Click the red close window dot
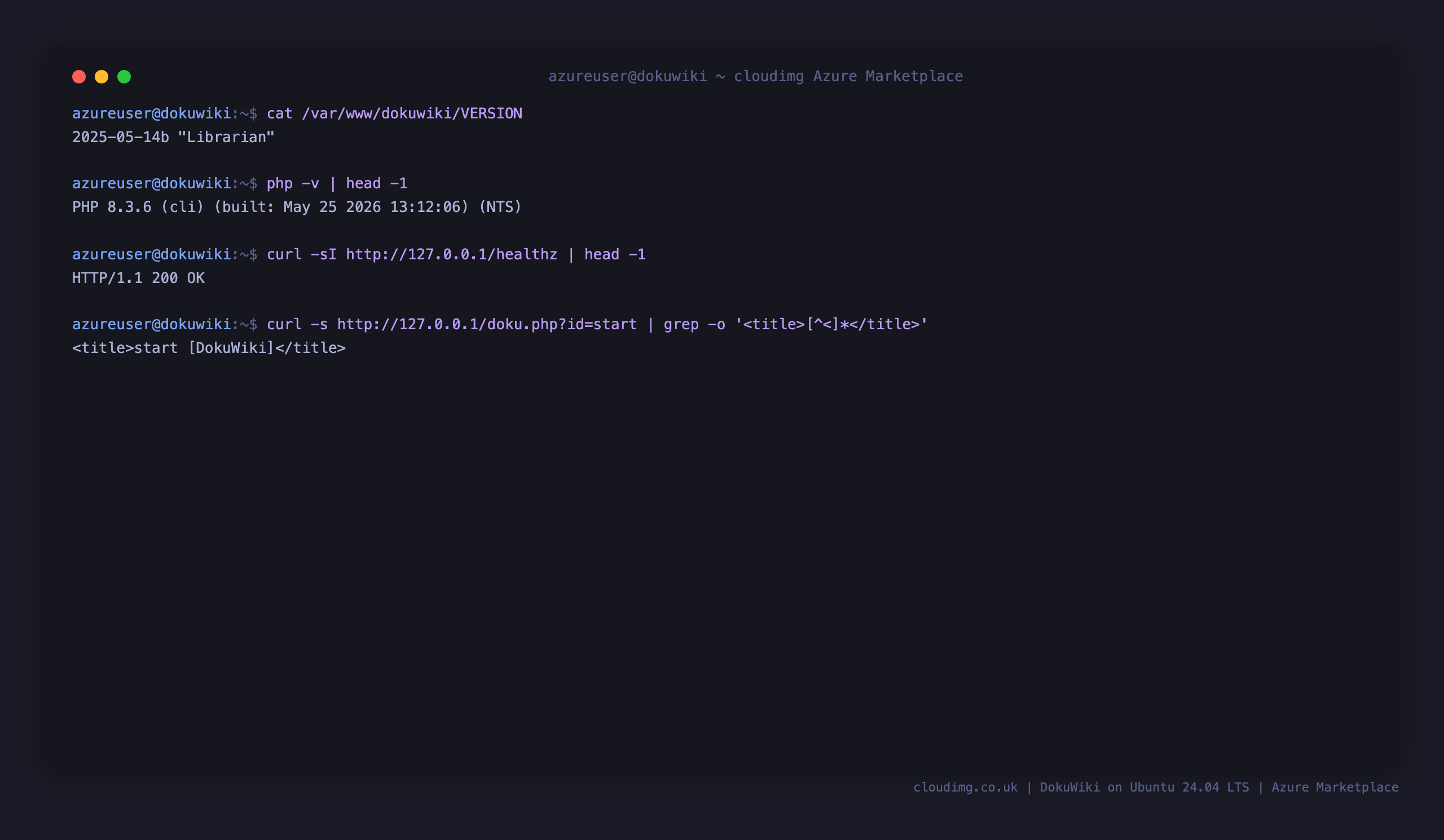Image resolution: width=1444 pixels, height=840 pixels. (x=79, y=77)
